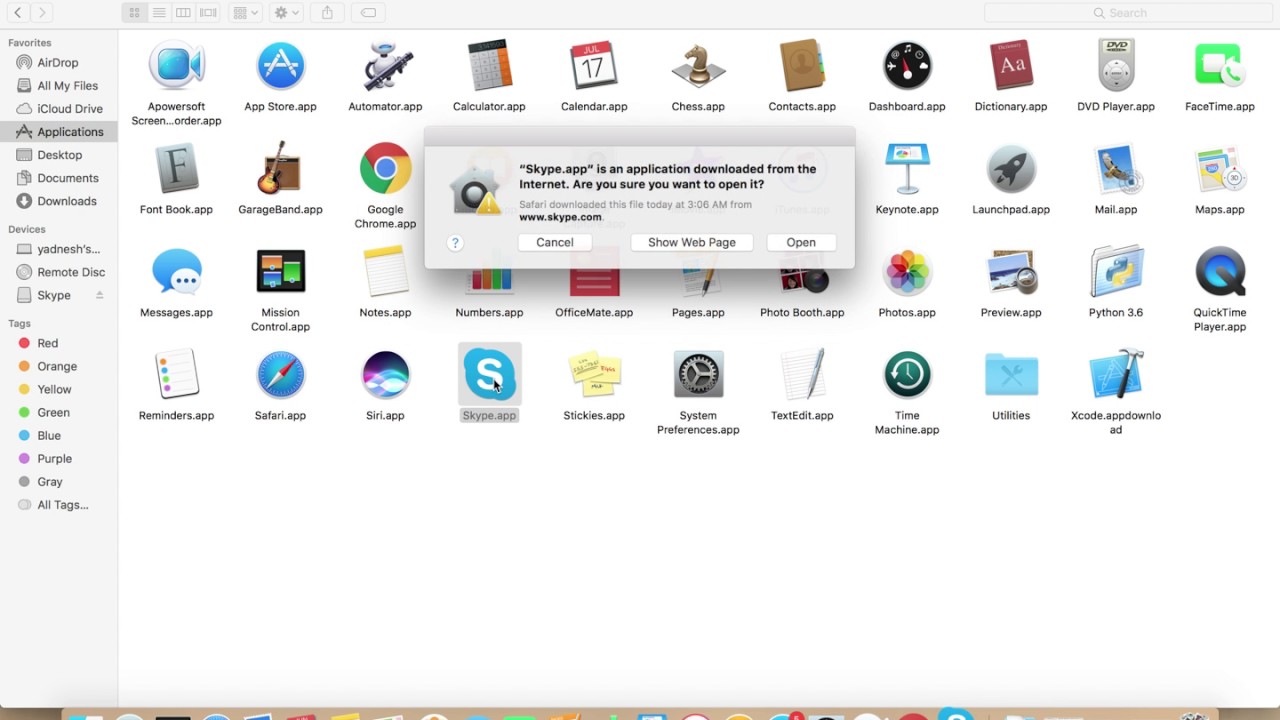The image size is (1280, 720).
Task: Select Keynote.app icon
Action: tap(907, 170)
